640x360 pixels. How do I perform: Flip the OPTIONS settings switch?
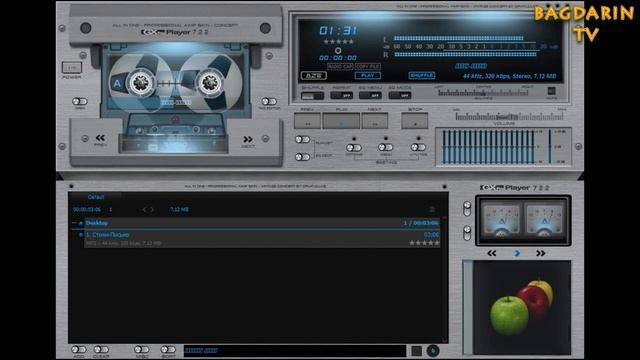pyautogui.click(x=353, y=148)
